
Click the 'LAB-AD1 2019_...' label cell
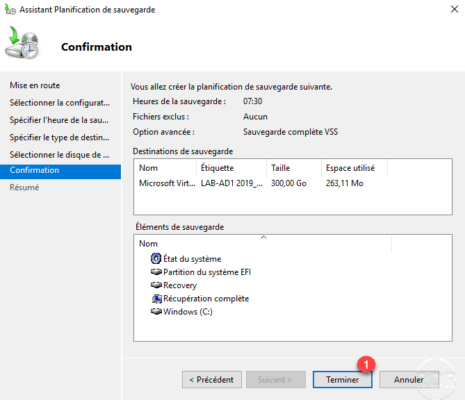coord(232,183)
